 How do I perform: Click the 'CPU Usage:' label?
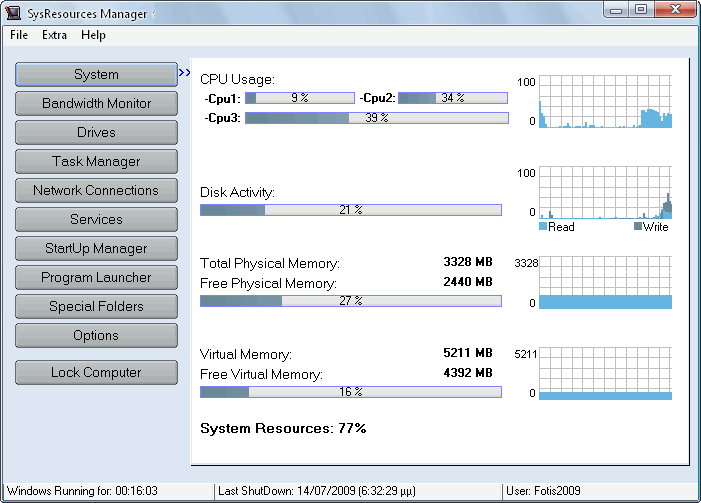[x=237, y=80]
